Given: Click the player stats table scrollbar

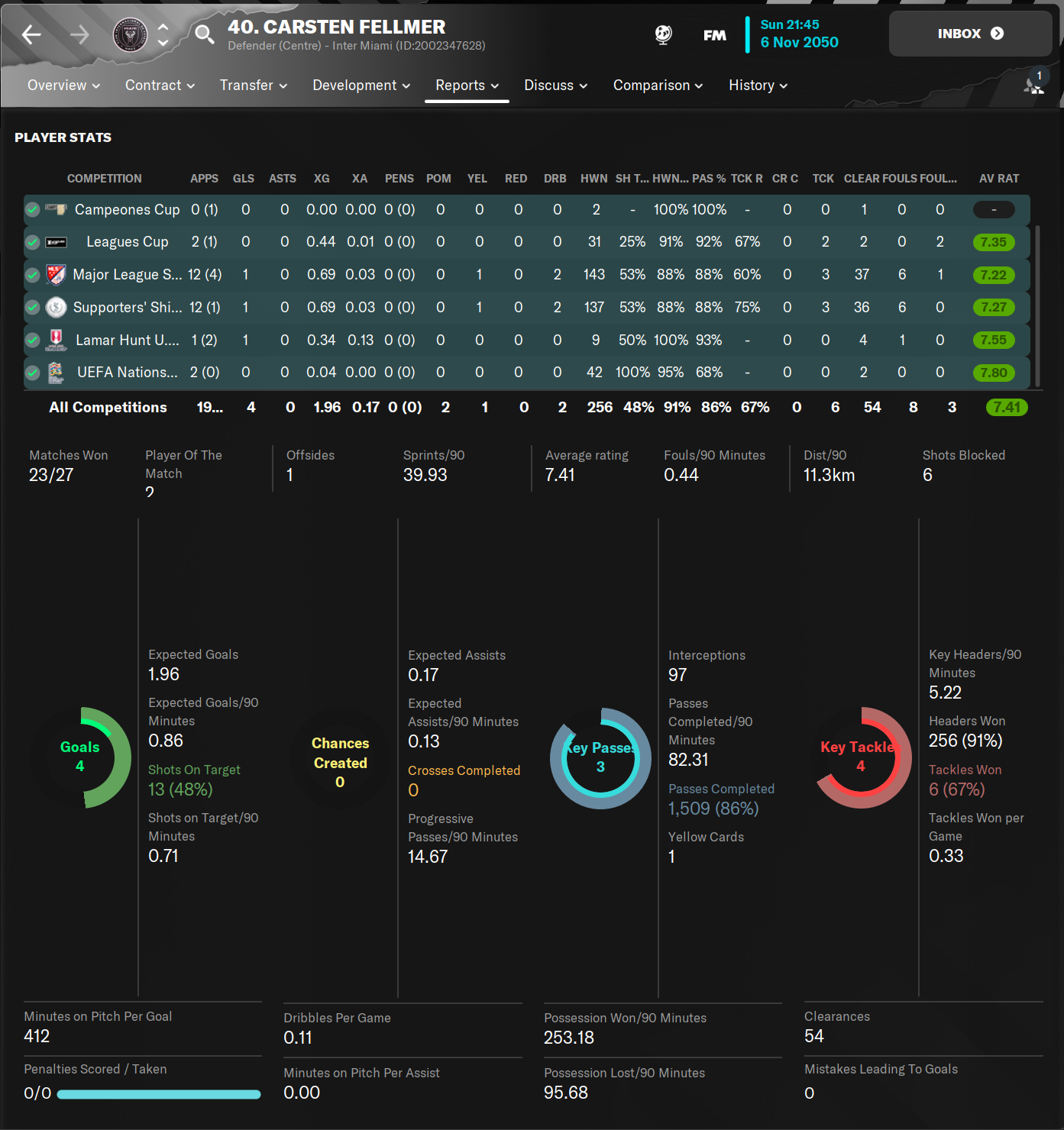Looking at the screenshot, I should [1037, 306].
